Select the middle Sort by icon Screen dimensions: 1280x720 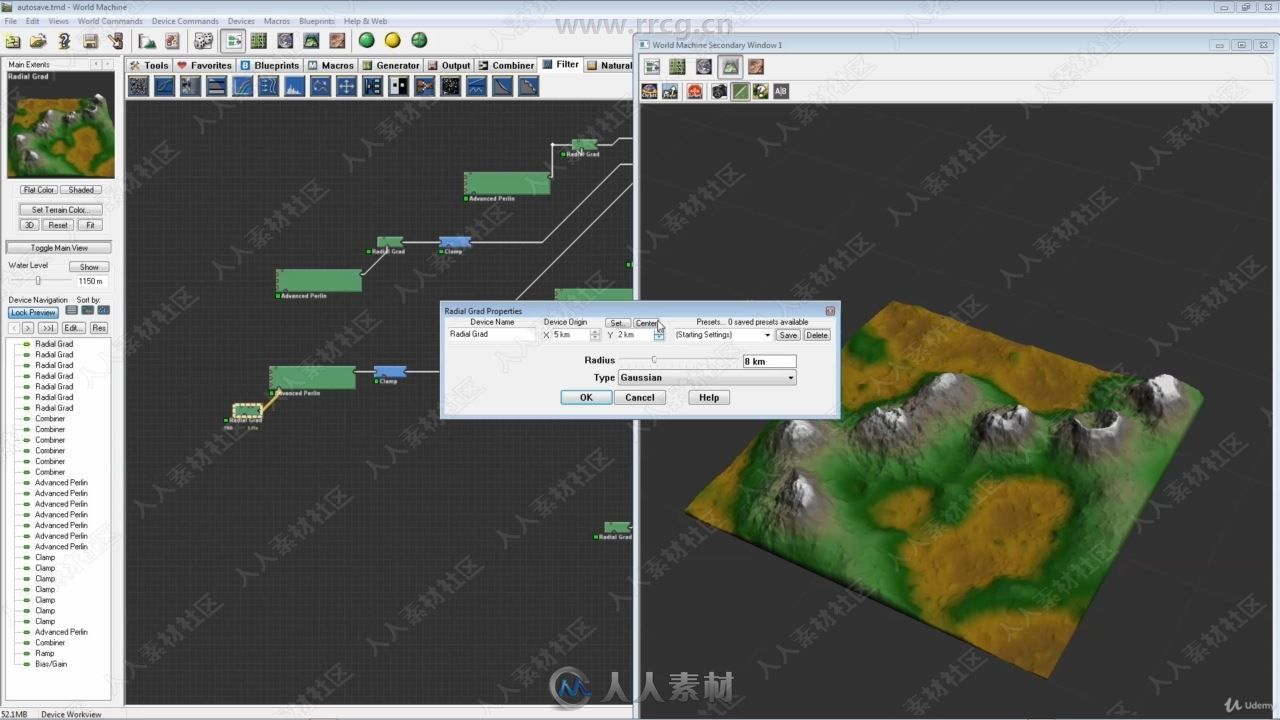(88, 311)
